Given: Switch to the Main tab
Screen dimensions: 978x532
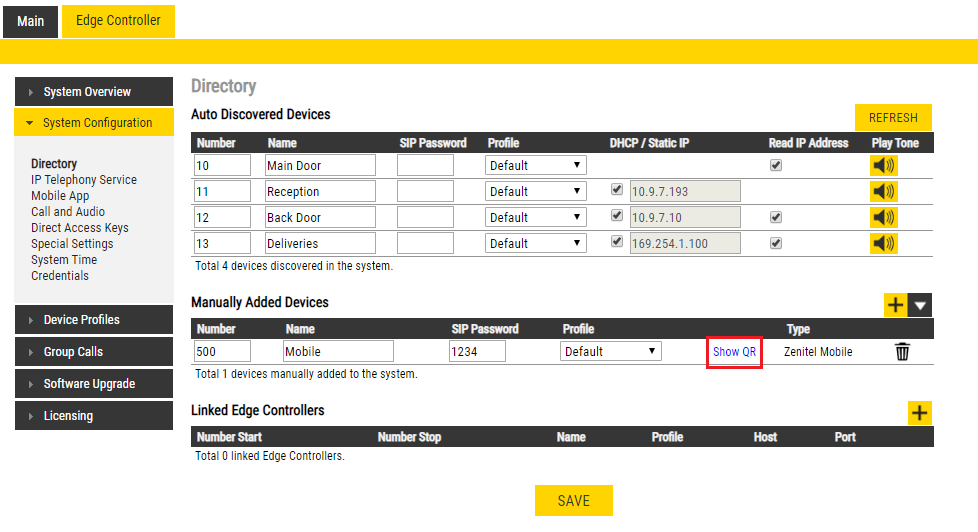Looking at the screenshot, I should pyautogui.click(x=30, y=20).
